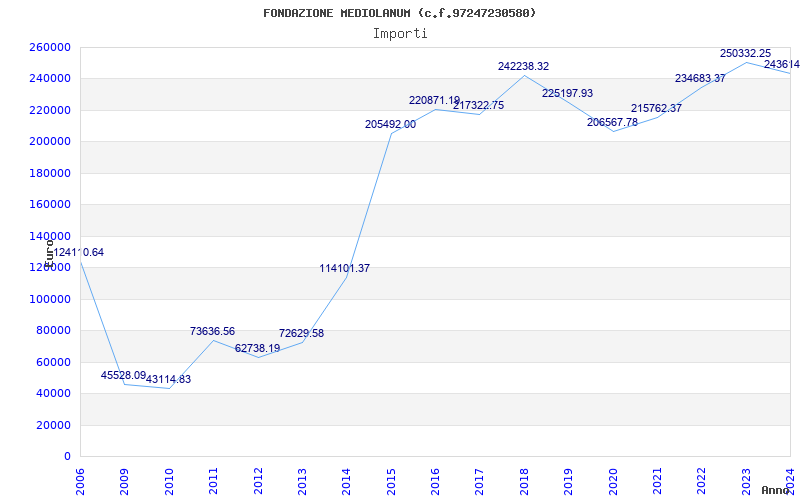The width and height of the screenshot is (800, 500).
Task: Click the x-axis year 2016
Action: coord(435,480)
